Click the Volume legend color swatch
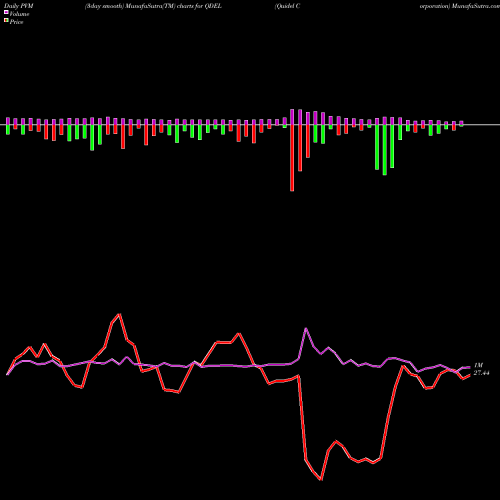The width and height of the screenshot is (500, 500). [6, 13]
